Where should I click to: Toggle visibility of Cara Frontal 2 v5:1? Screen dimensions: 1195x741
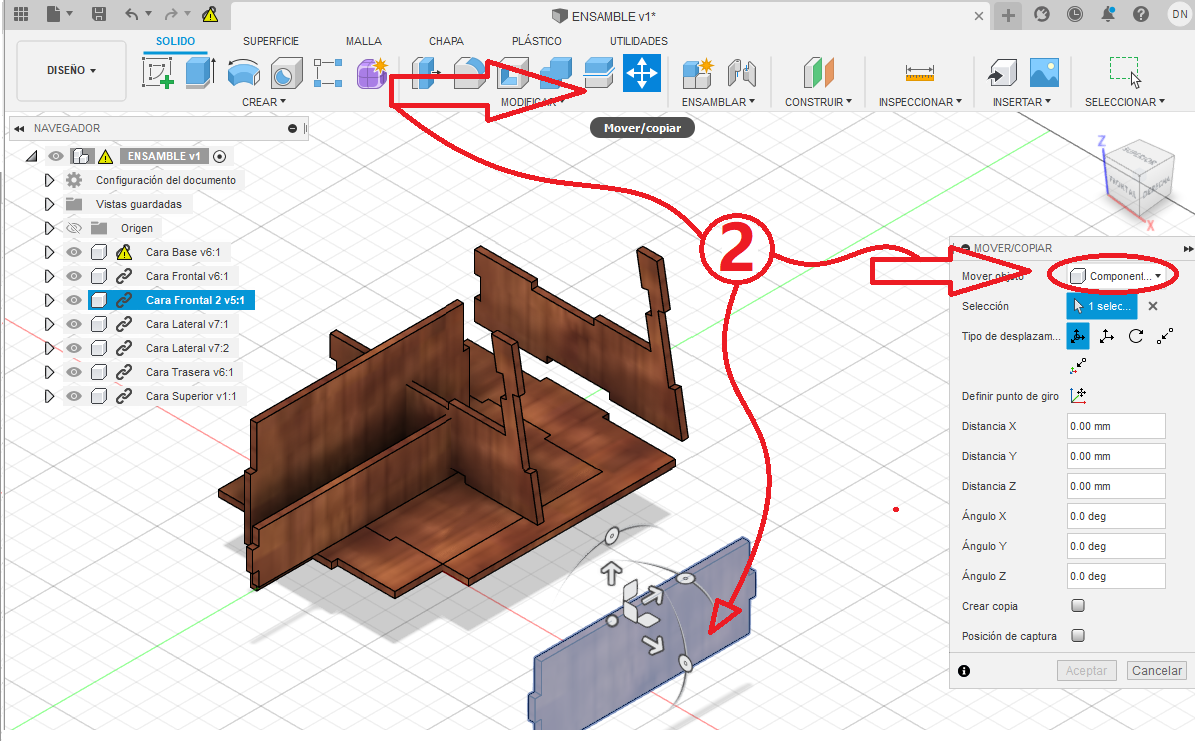pyautogui.click(x=73, y=300)
